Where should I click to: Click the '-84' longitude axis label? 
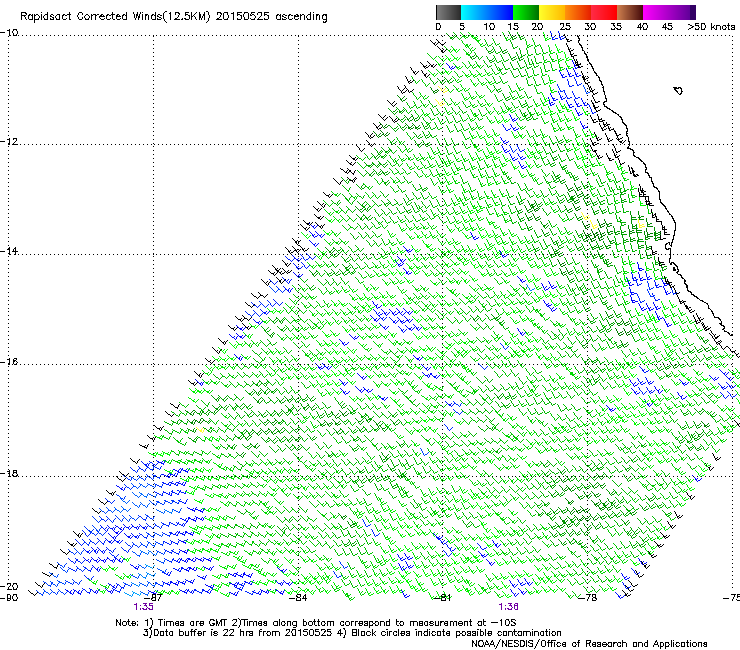click(x=298, y=598)
